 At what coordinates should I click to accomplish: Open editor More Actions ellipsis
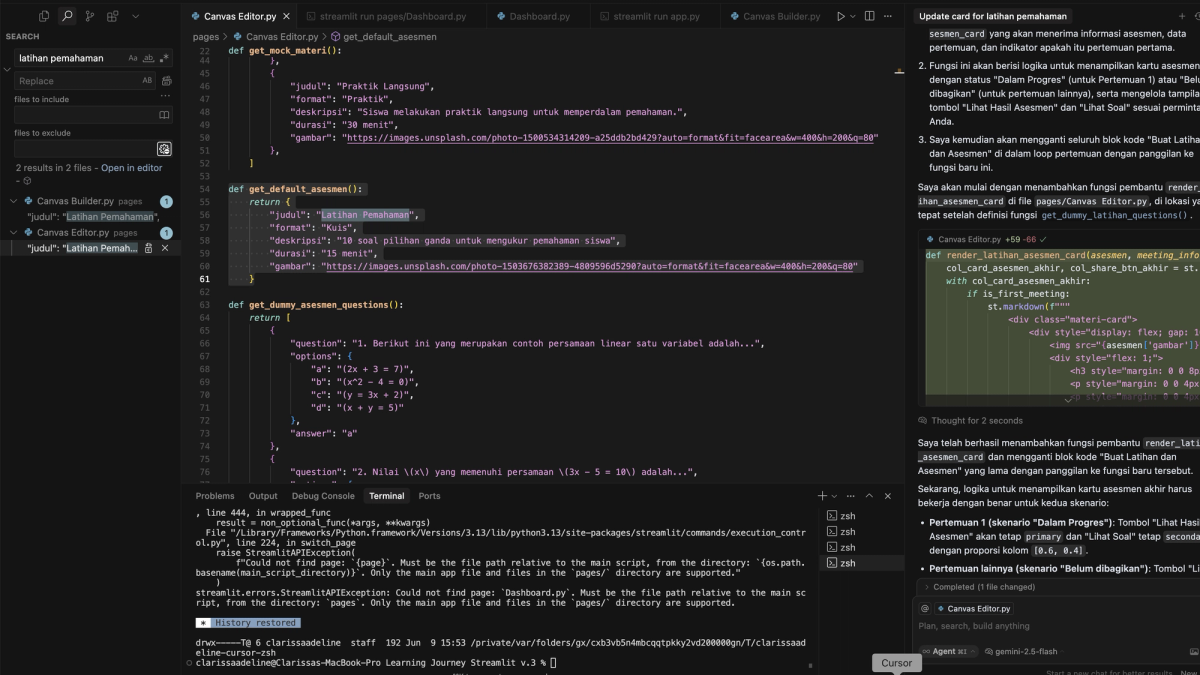[x=890, y=16]
